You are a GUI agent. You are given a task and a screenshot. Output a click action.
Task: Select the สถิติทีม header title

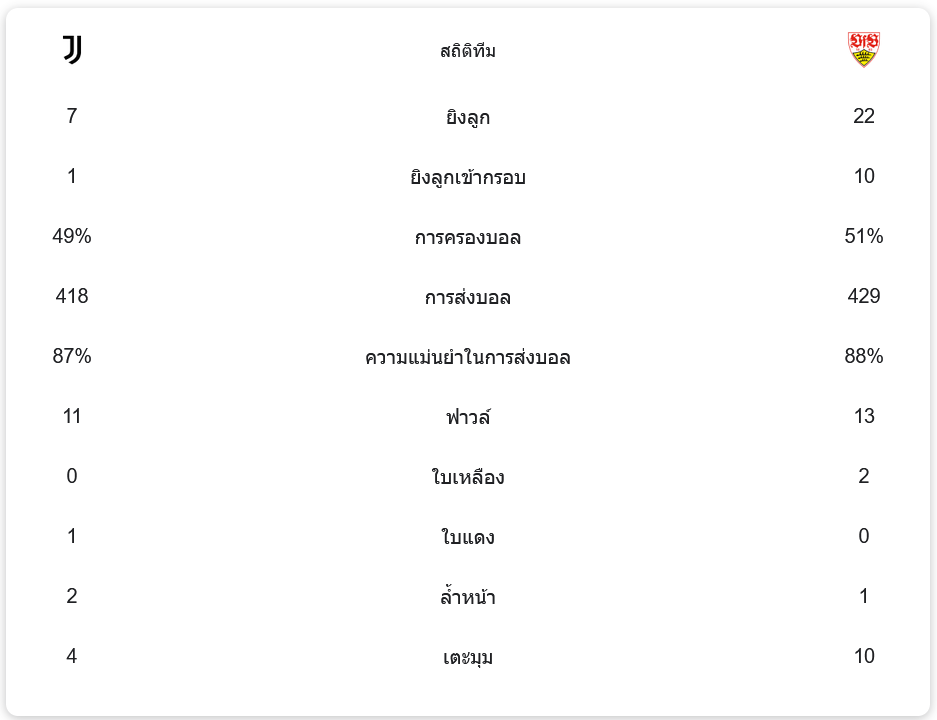[468, 51]
